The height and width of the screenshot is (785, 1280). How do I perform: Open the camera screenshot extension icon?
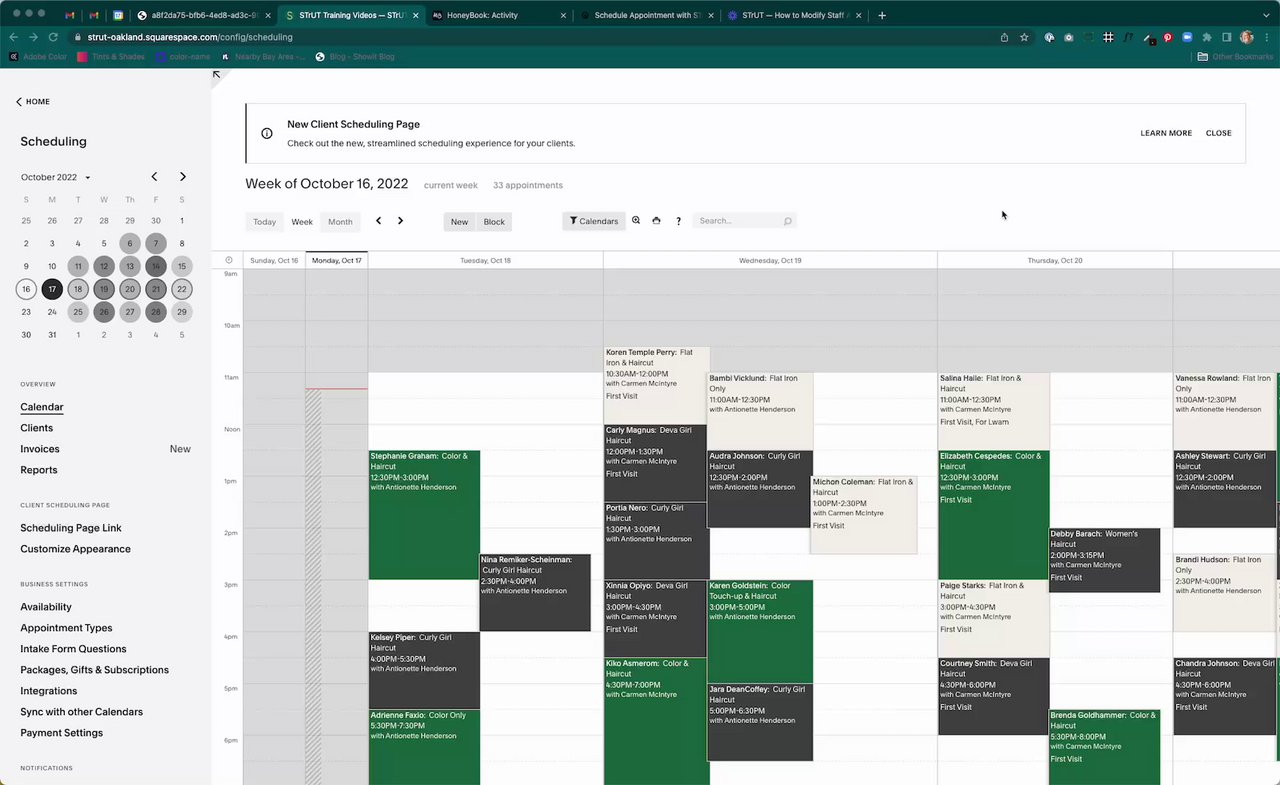coord(1069,37)
